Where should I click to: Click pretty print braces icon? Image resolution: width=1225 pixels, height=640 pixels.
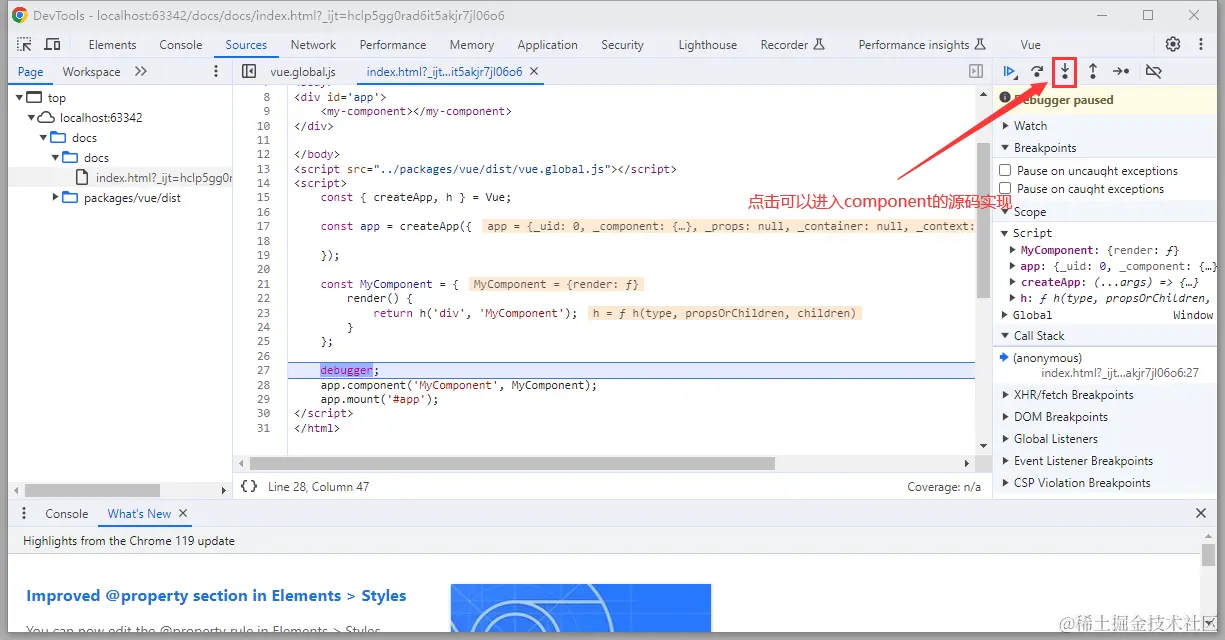(249, 487)
